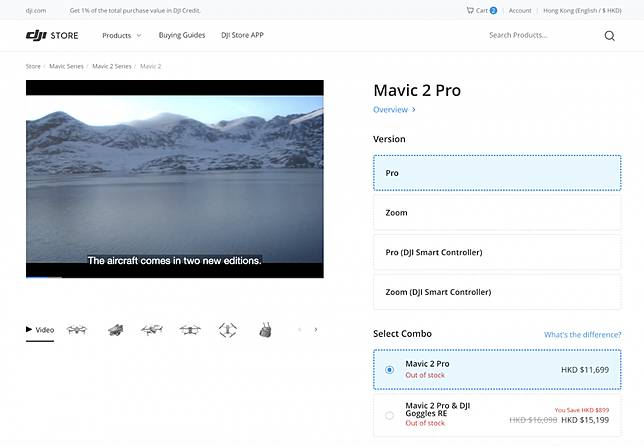Show previous thumbnails with left arrow
The image size is (644, 447).
(x=298, y=329)
